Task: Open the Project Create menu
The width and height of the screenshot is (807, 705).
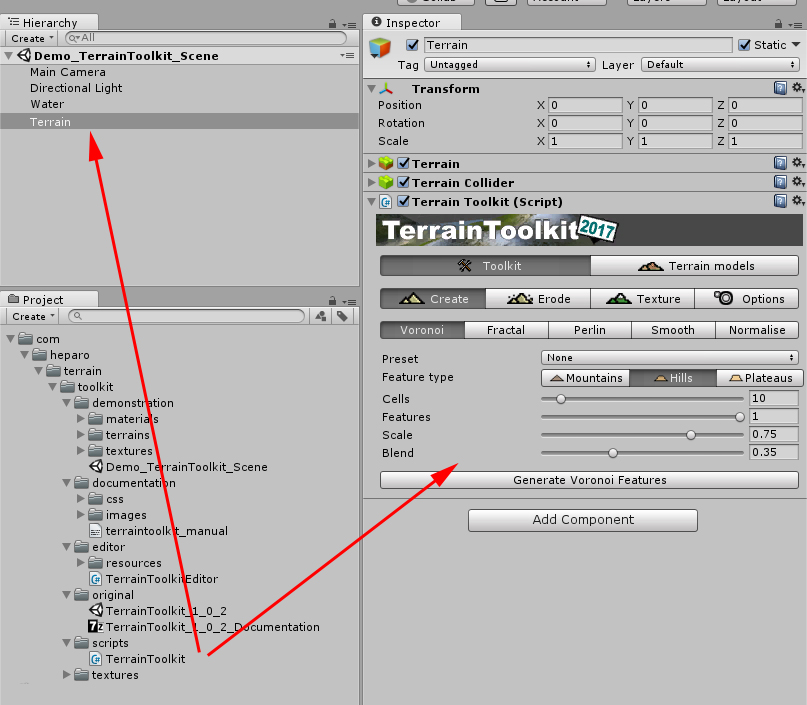Action: click(32, 316)
